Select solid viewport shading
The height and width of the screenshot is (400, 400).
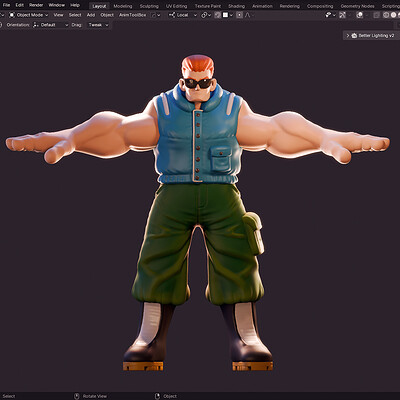394,15
